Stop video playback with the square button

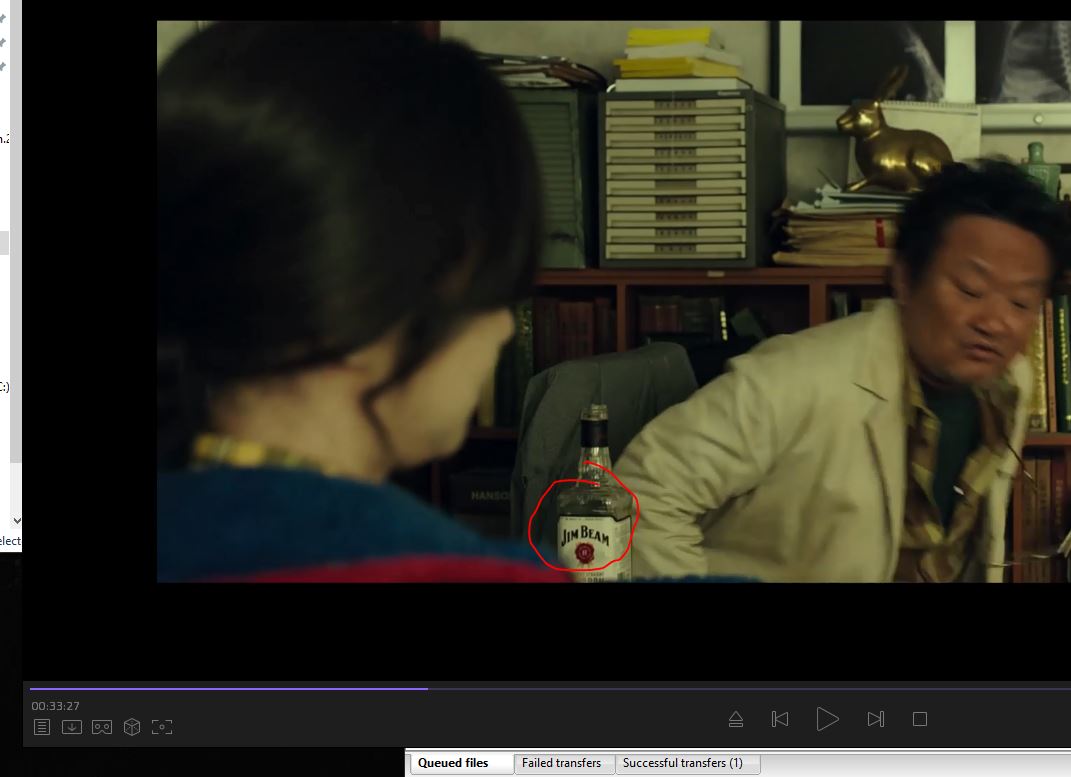tap(920, 719)
